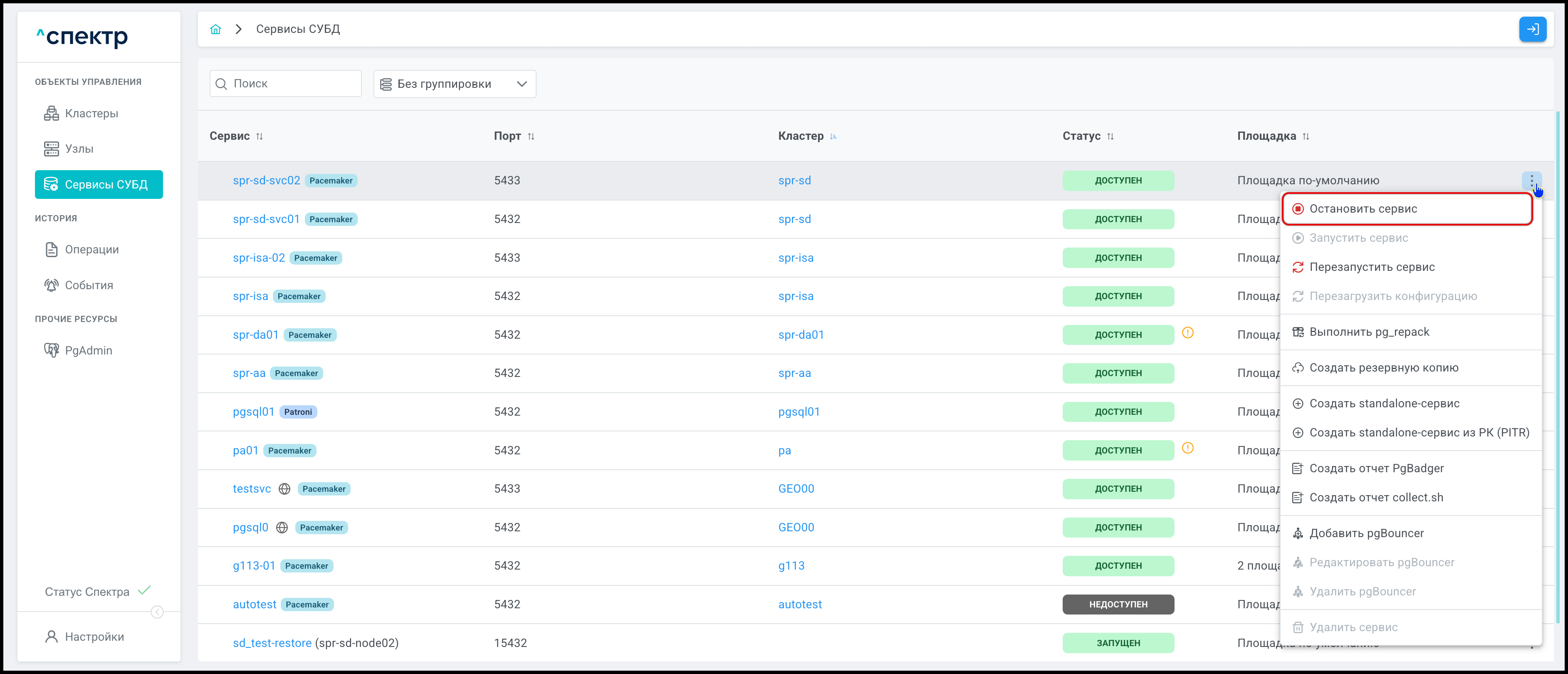Open the three-dot menu for spr-sd-svc02

(1531, 180)
